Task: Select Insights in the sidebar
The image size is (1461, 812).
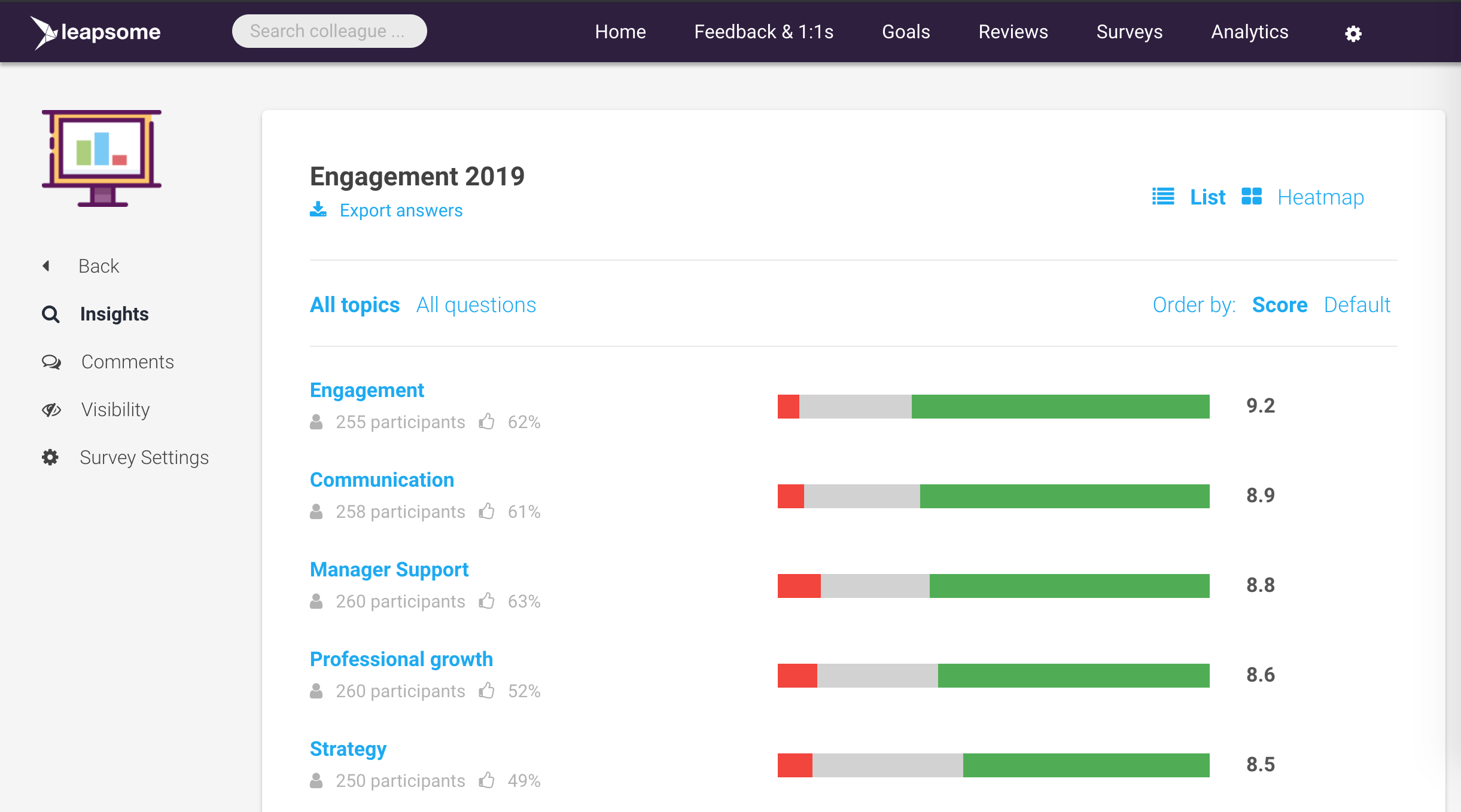Action: [x=114, y=314]
